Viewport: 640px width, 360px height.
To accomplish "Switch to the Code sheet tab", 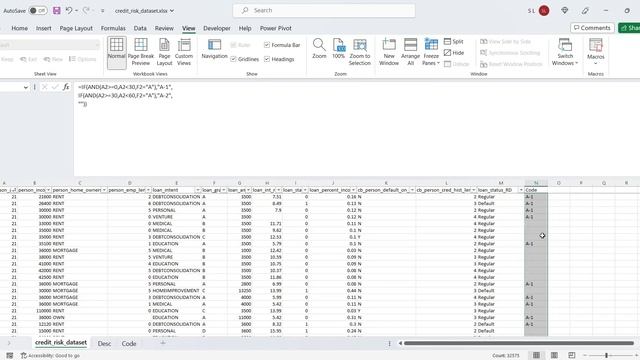I will coord(129,344).
